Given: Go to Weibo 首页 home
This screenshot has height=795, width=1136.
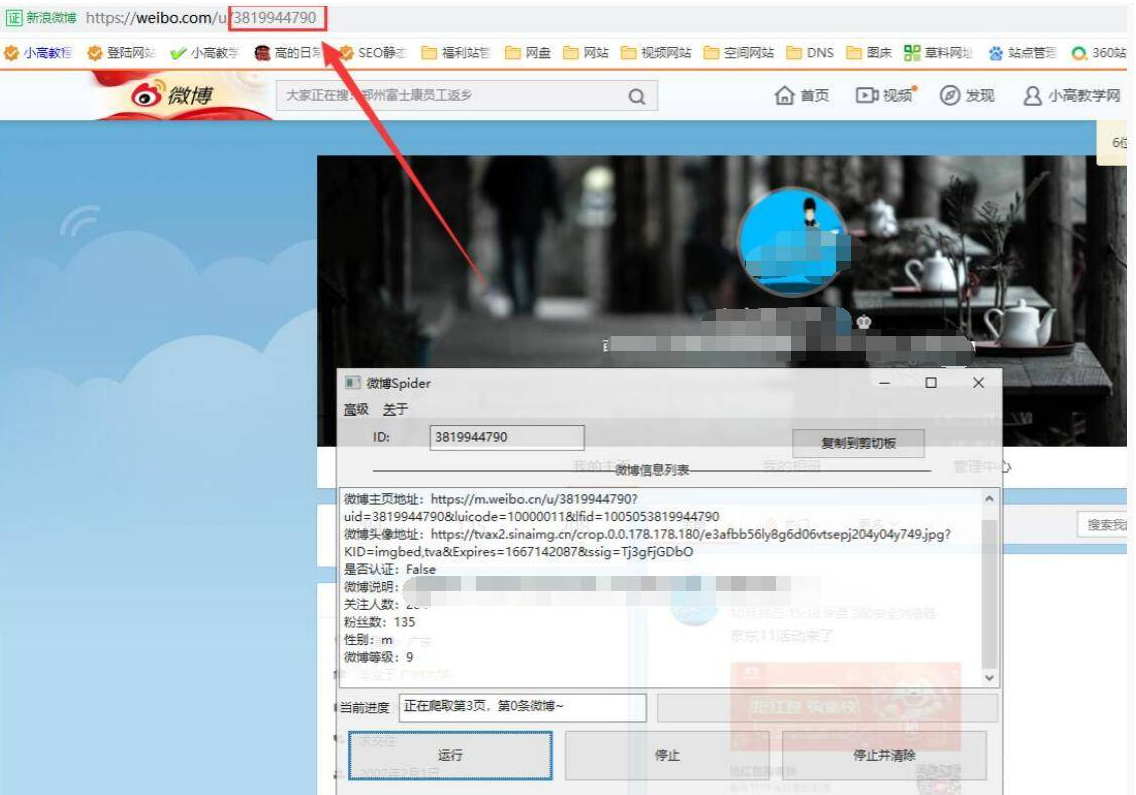Looking at the screenshot, I should (802, 95).
